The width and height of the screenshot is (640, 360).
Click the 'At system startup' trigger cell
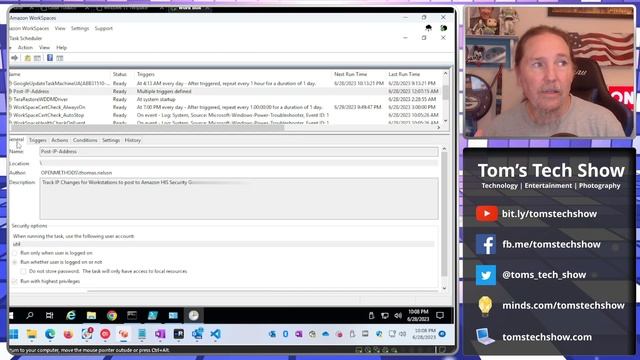pyautogui.click(x=156, y=99)
